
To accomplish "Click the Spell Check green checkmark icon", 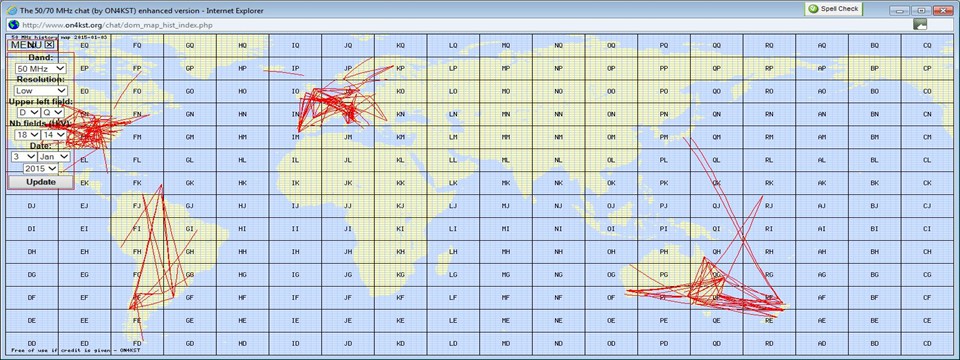I will click(813, 9).
